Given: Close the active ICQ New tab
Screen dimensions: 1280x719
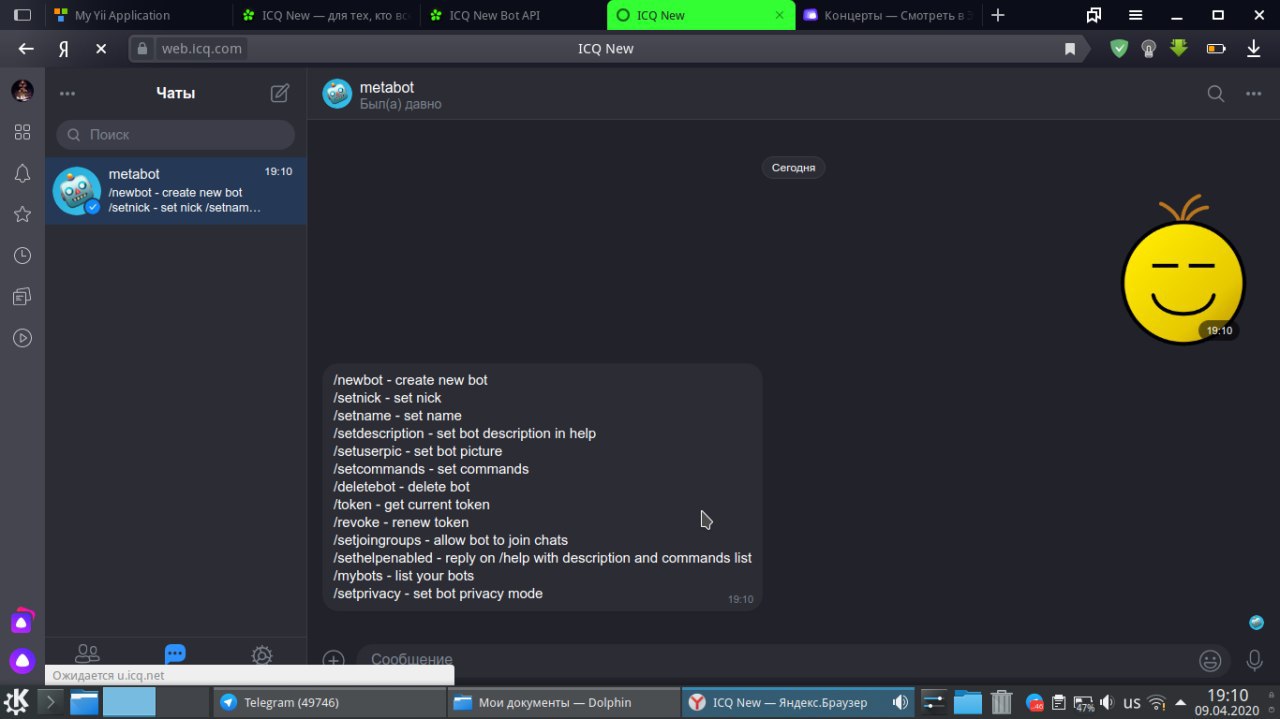Looking at the screenshot, I should coord(780,15).
